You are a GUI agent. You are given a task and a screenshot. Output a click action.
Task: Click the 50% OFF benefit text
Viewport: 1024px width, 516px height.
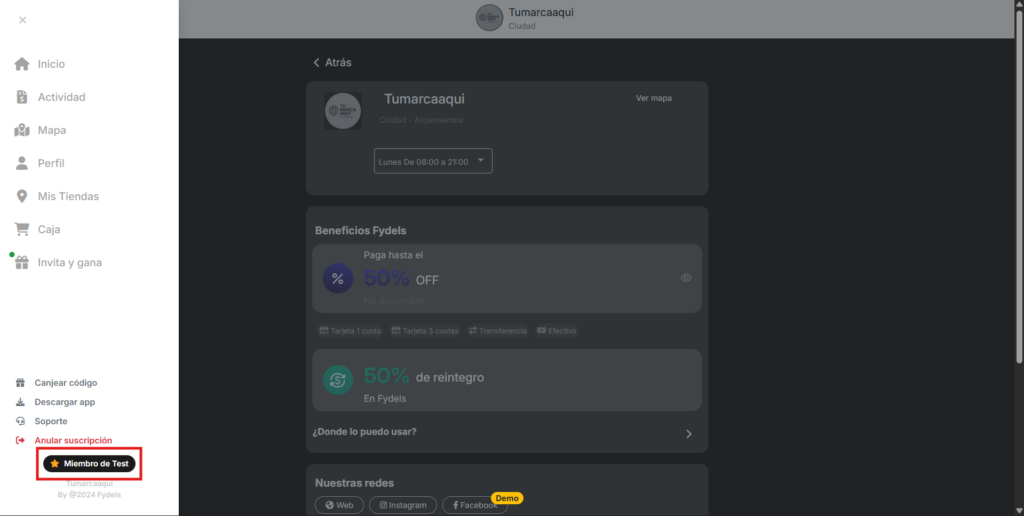coord(401,279)
